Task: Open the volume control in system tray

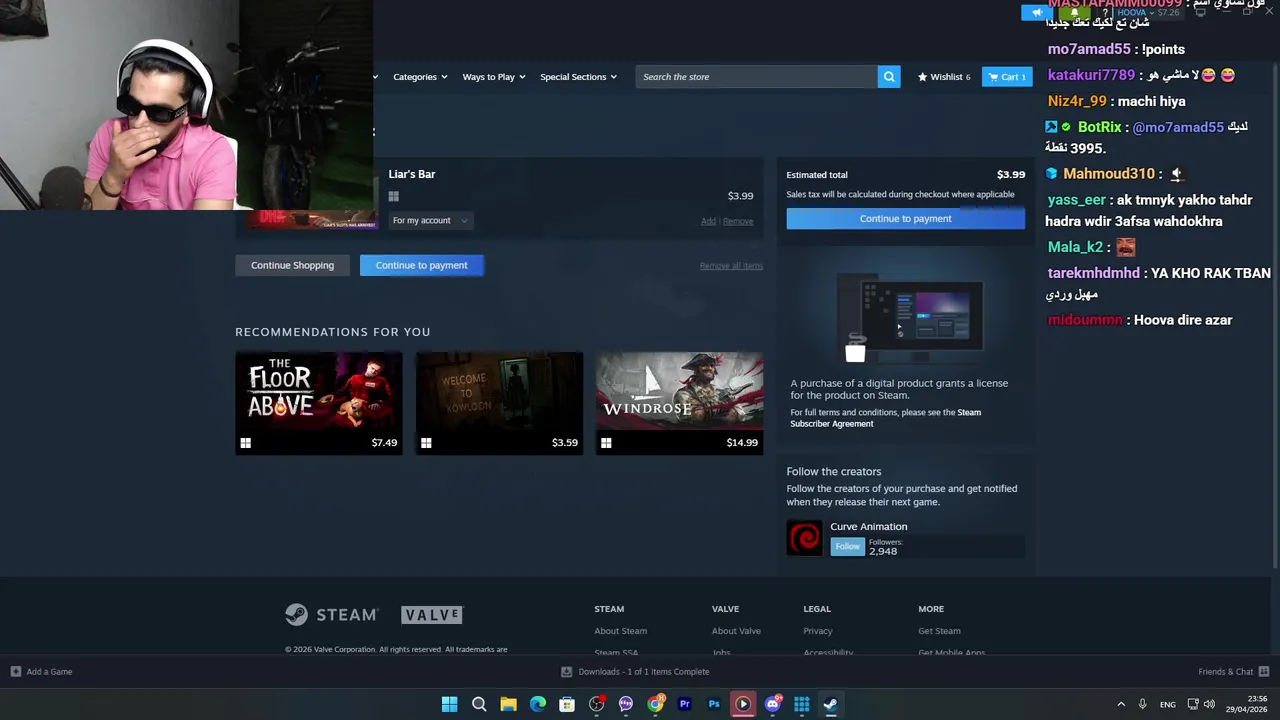Action: click(x=1209, y=704)
